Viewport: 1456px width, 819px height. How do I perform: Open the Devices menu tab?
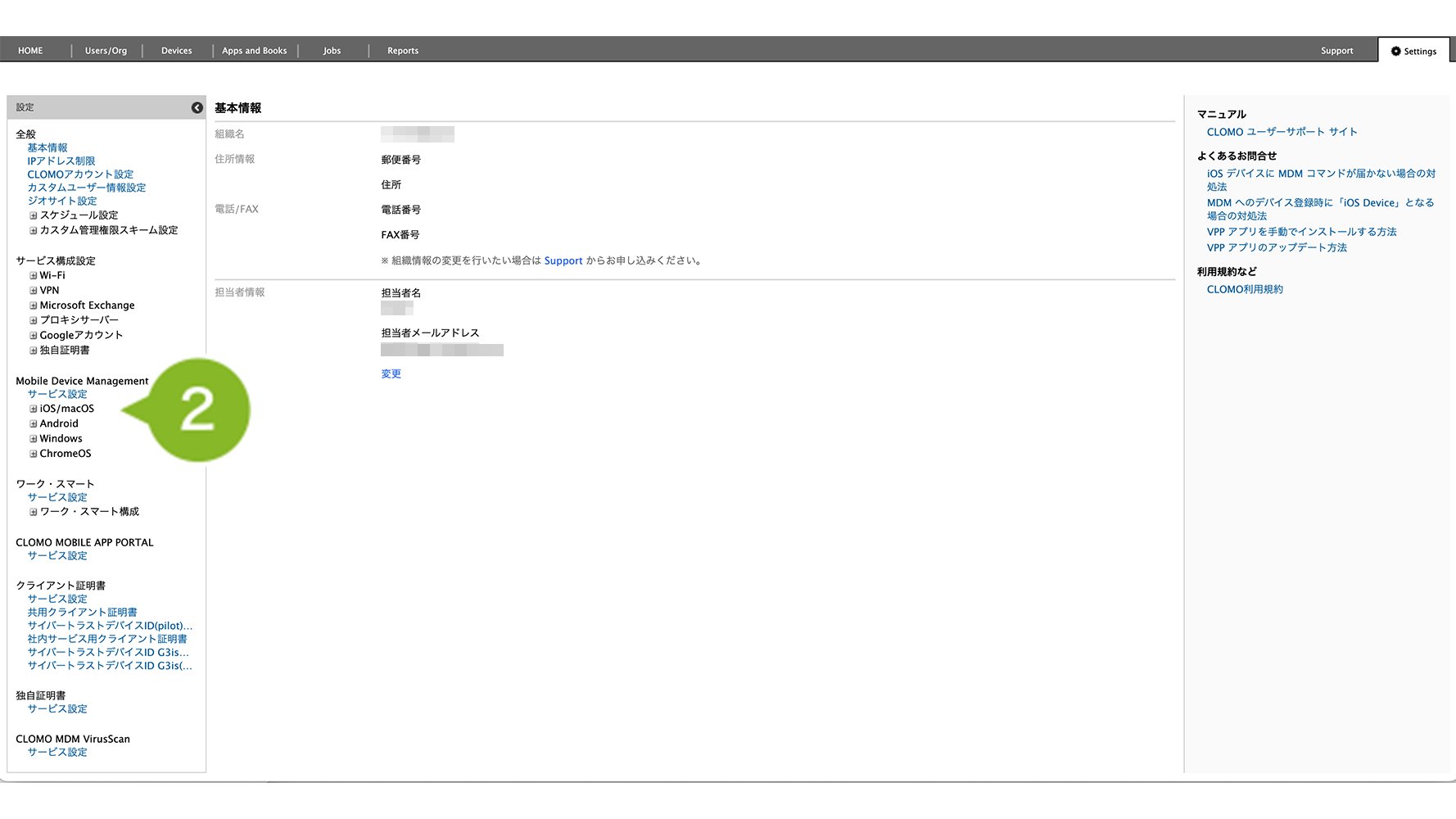tap(176, 51)
